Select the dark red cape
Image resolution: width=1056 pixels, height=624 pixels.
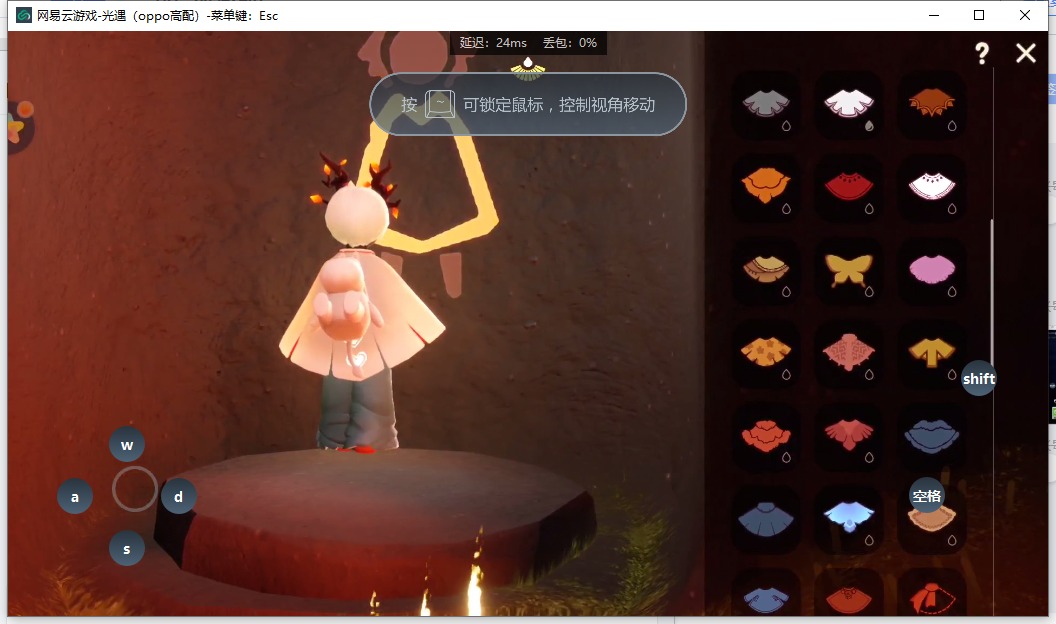(x=849, y=186)
